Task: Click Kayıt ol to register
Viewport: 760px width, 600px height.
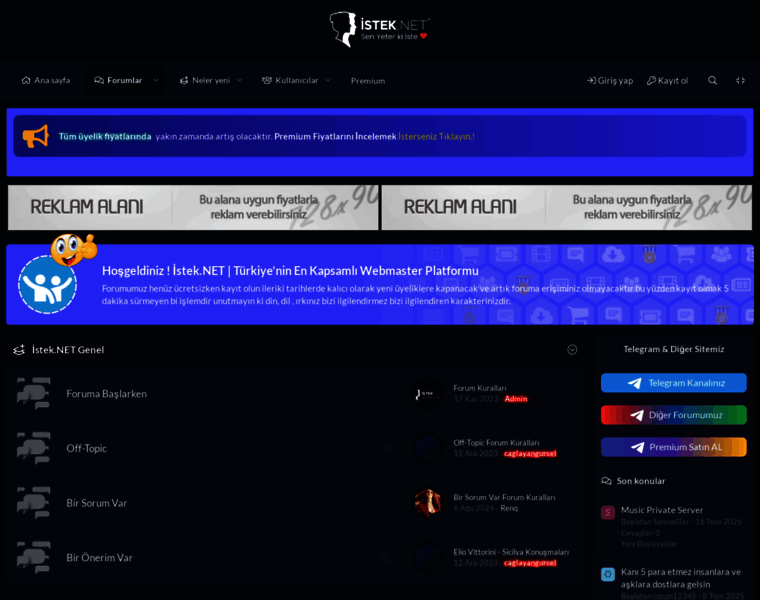Action: 667,80
